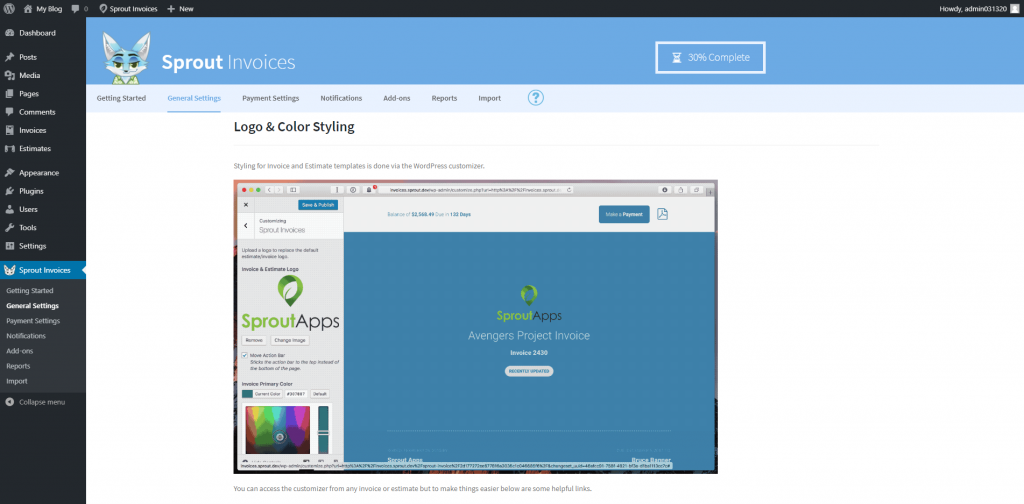Click the WordPress logo in admin bar
Viewport: 1024px width, 504px height.
(9, 9)
